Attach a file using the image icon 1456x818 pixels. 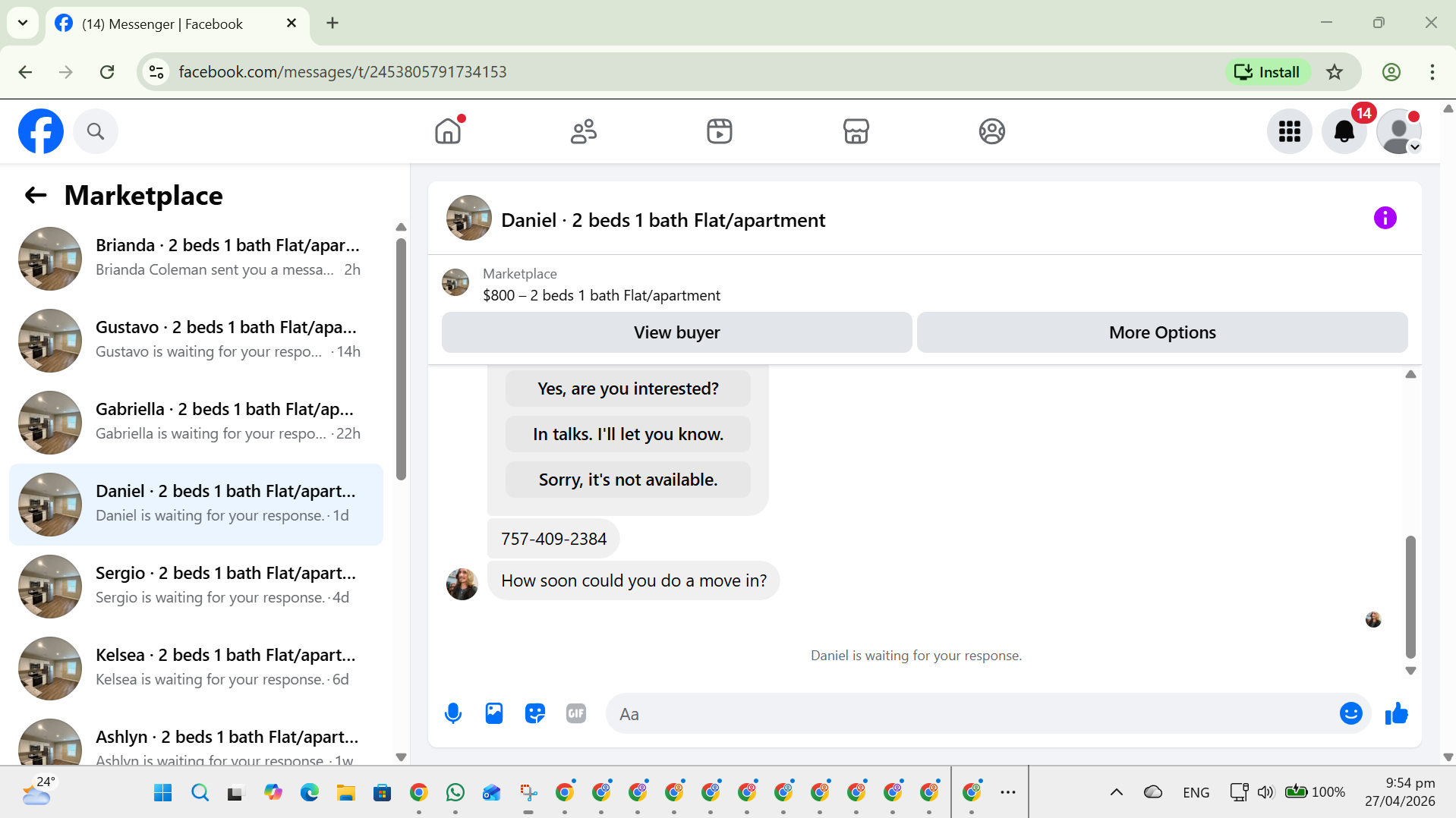tap(494, 713)
